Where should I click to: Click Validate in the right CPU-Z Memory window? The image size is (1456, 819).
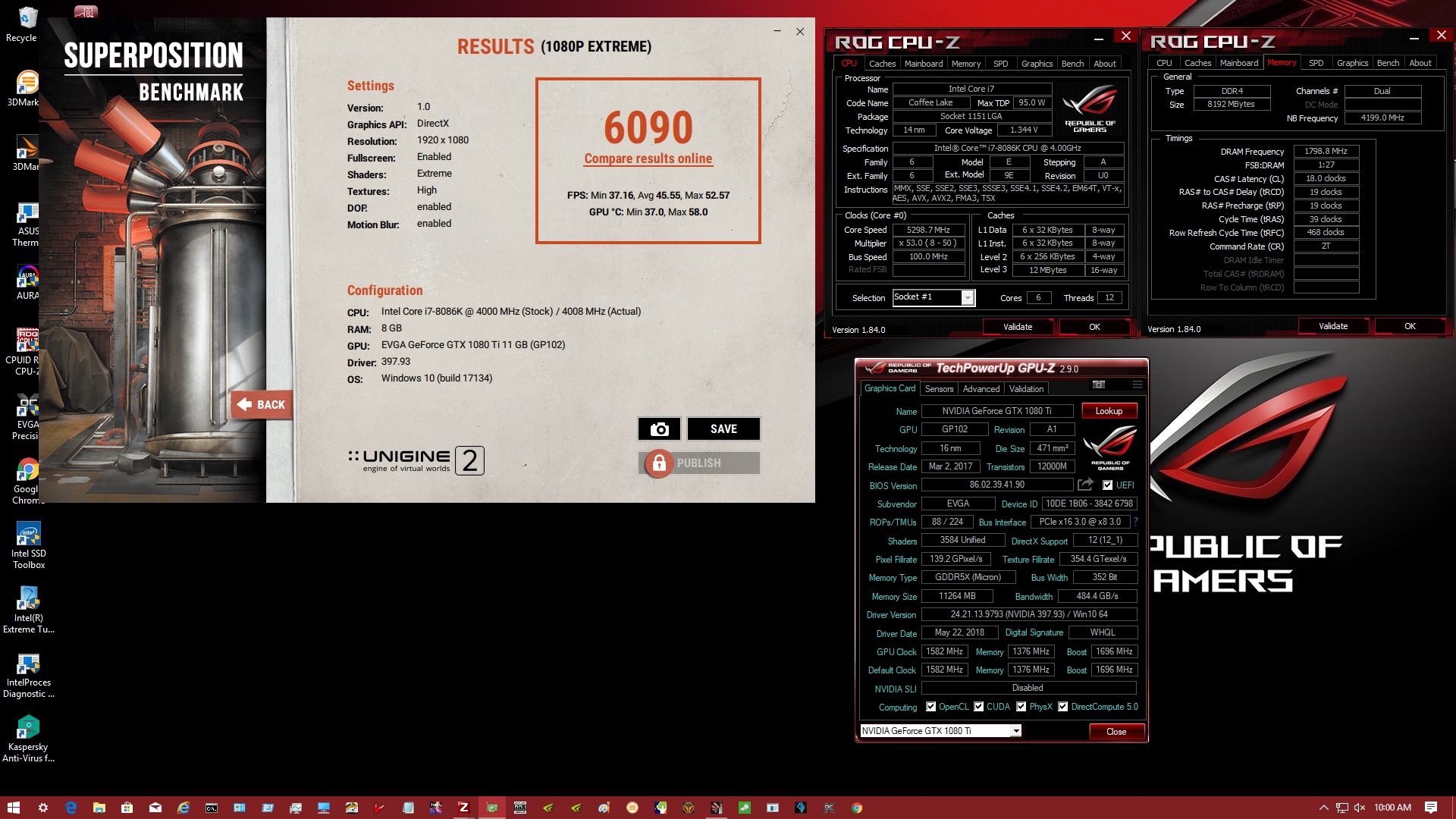1333,326
